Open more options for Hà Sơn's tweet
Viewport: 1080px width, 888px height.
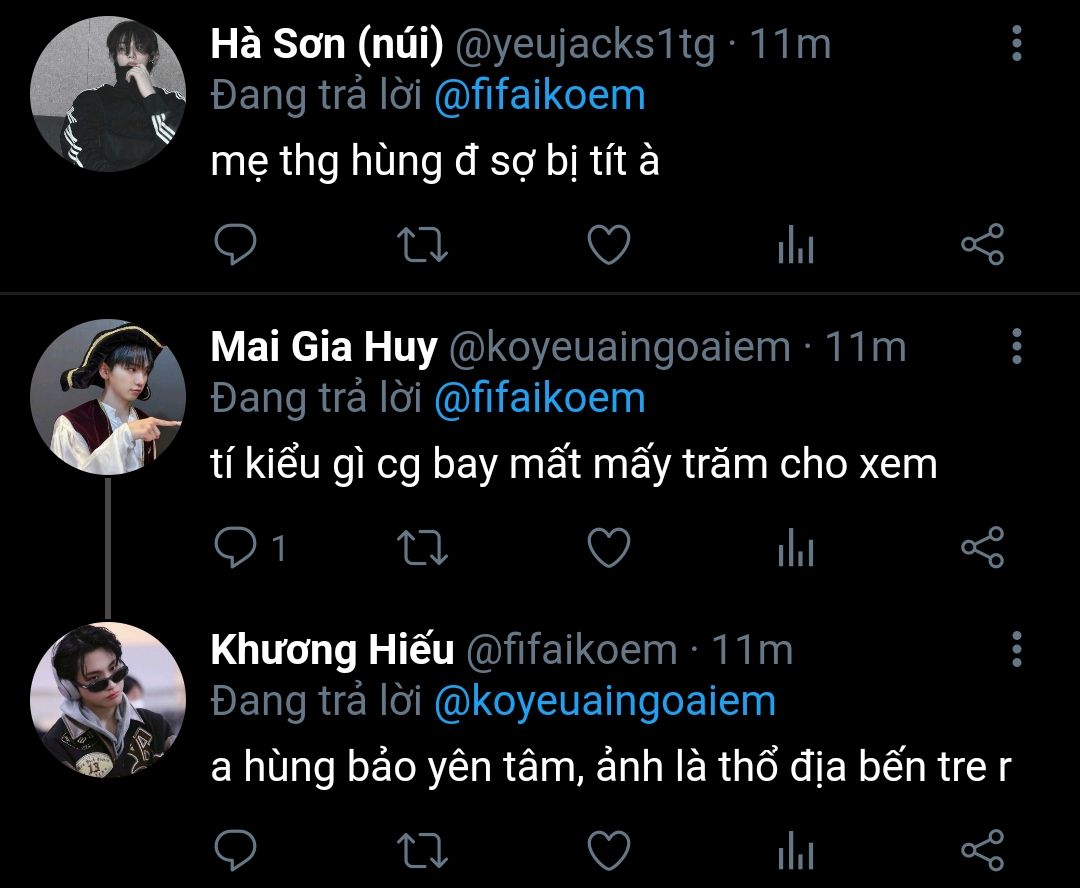tap(1017, 43)
